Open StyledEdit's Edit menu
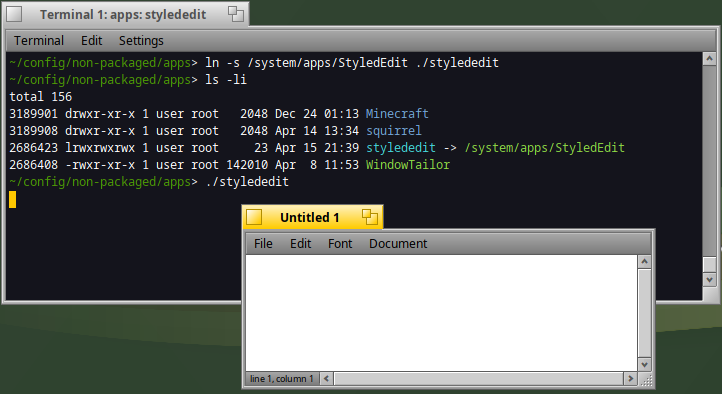The image size is (722, 394). click(x=300, y=243)
